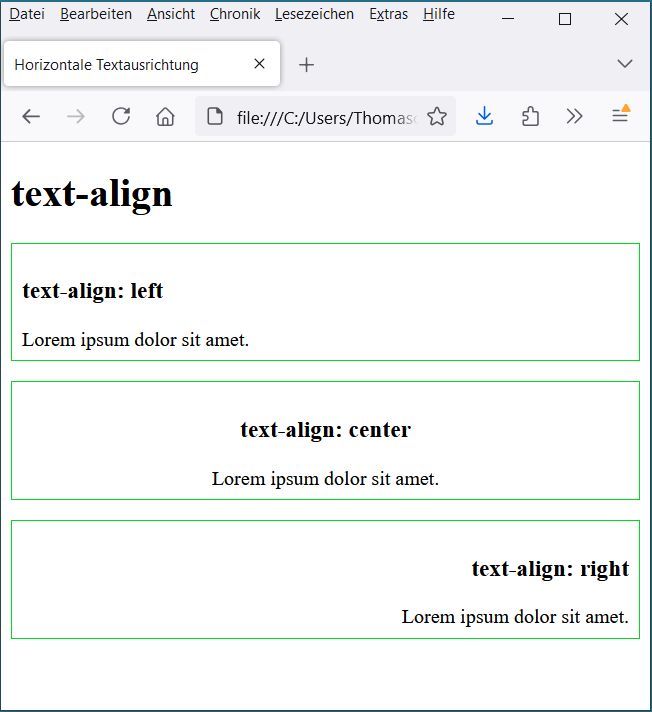Open the Extensions puzzle icon
Image resolution: width=652 pixels, height=712 pixels.
pyautogui.click(x=530, y=117)
